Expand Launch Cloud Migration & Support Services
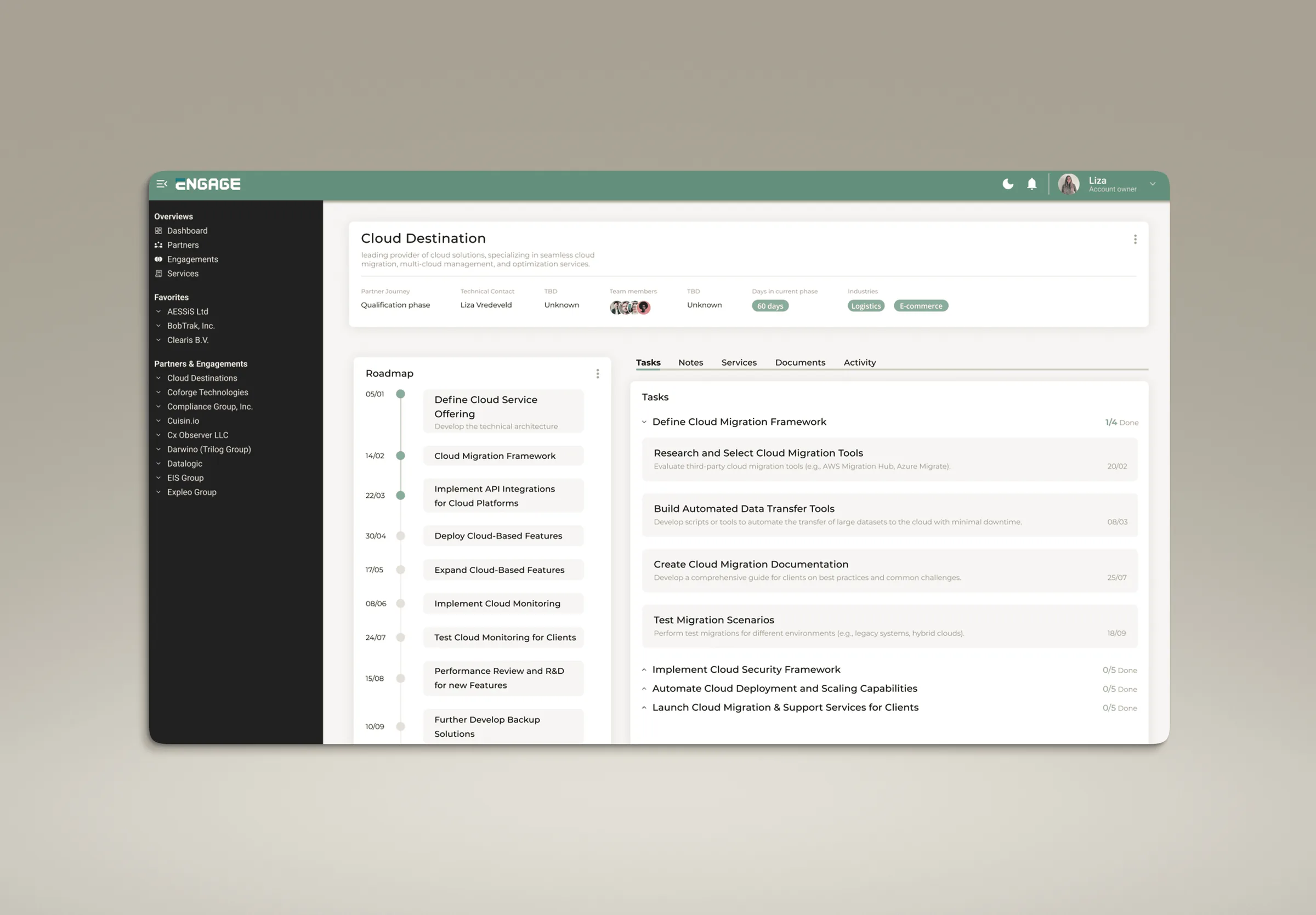This screenshot has width=1316, height=915. (x=644, y=708)
